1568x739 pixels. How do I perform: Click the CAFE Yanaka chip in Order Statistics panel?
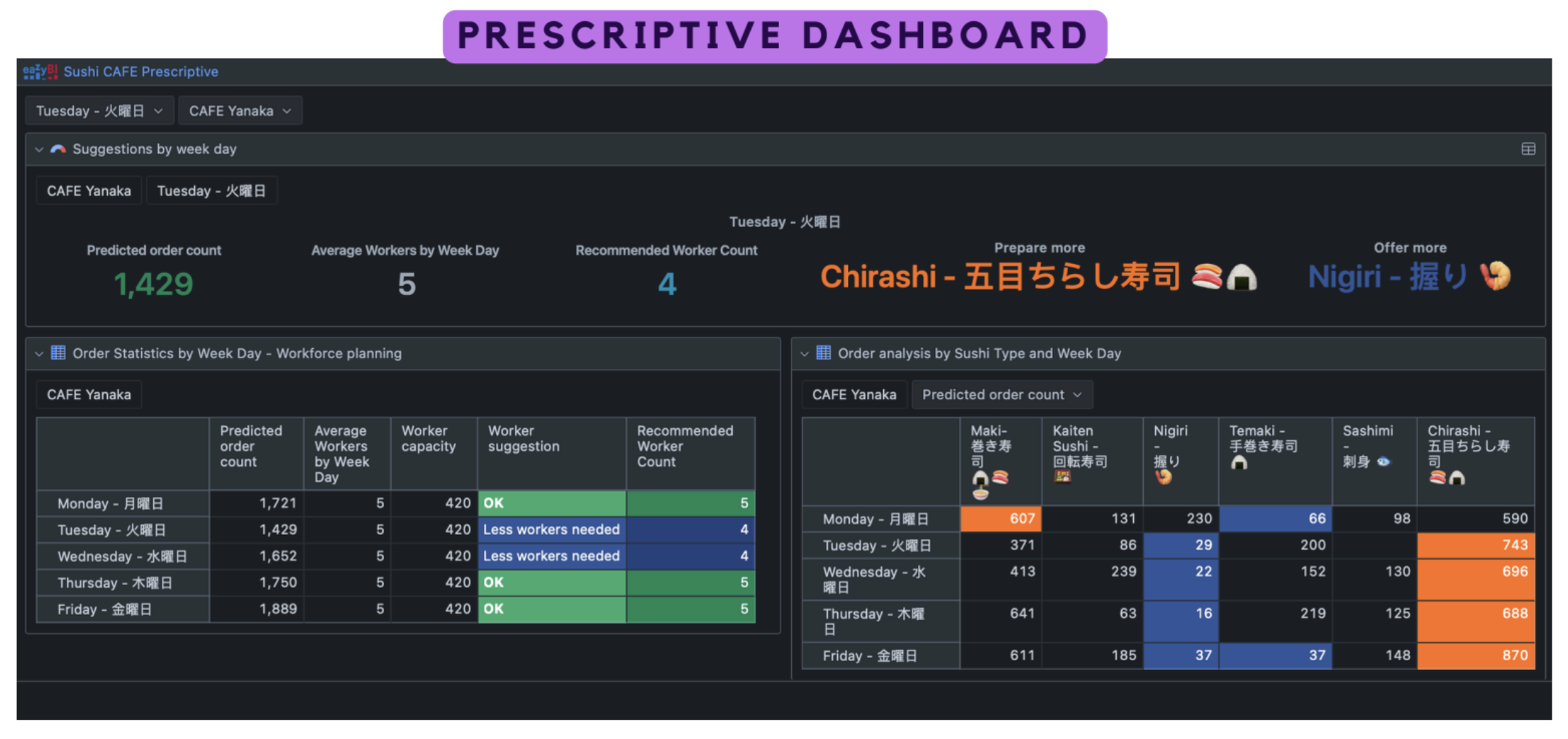89,394
